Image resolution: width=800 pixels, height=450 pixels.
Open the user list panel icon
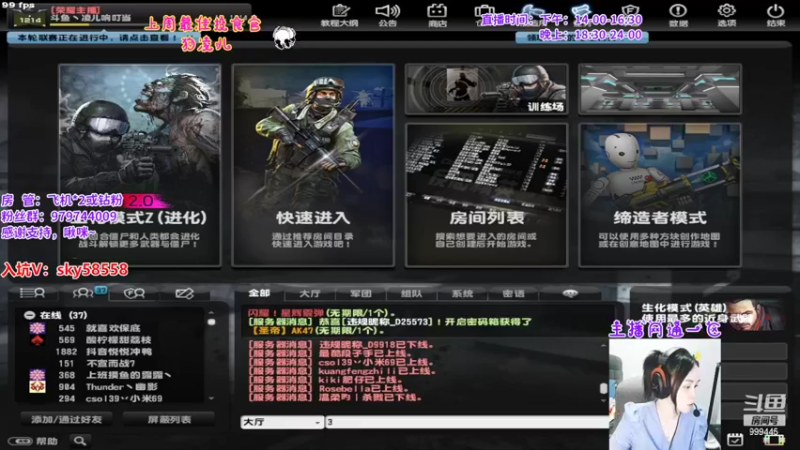pyautogui.click(x=32, y=293)
